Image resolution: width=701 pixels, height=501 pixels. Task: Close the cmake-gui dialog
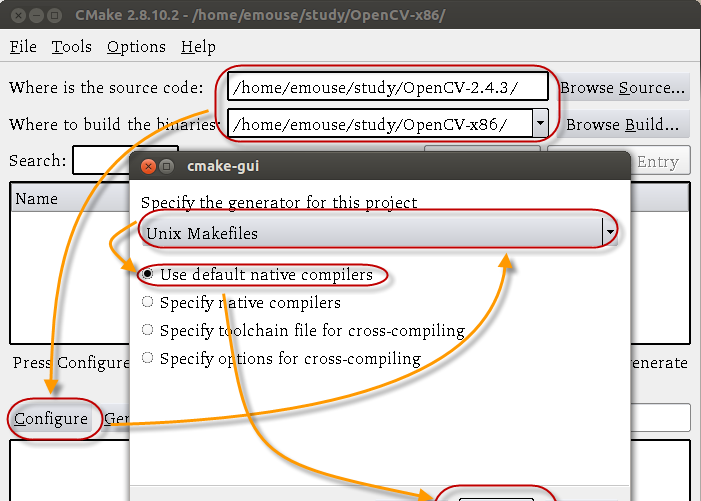click(148, 166)
